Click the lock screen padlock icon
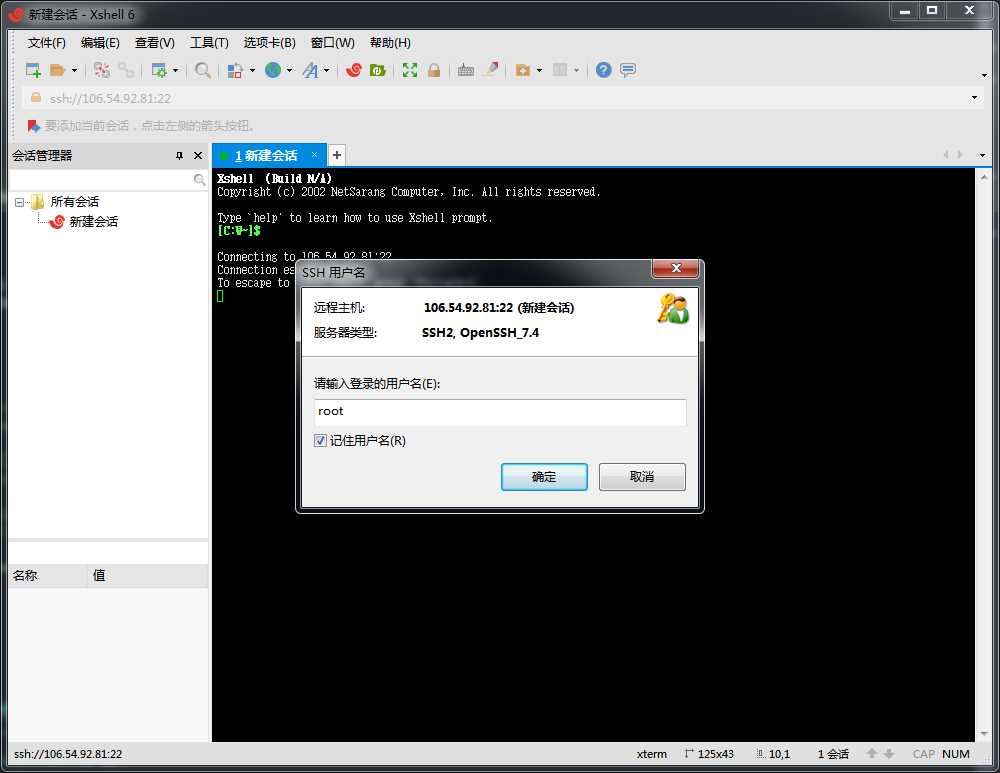This screenshot has width=1000, height=773. [x=434, y=70]
